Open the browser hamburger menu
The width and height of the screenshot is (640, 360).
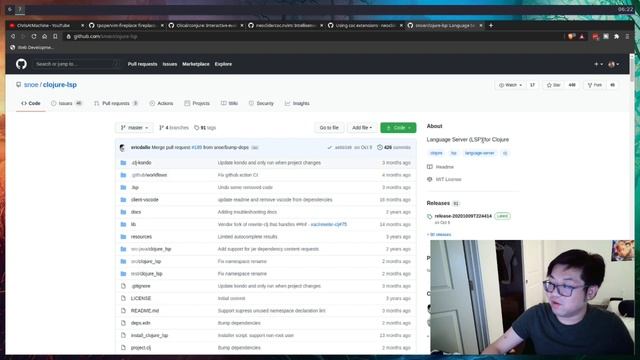[627, 36]
